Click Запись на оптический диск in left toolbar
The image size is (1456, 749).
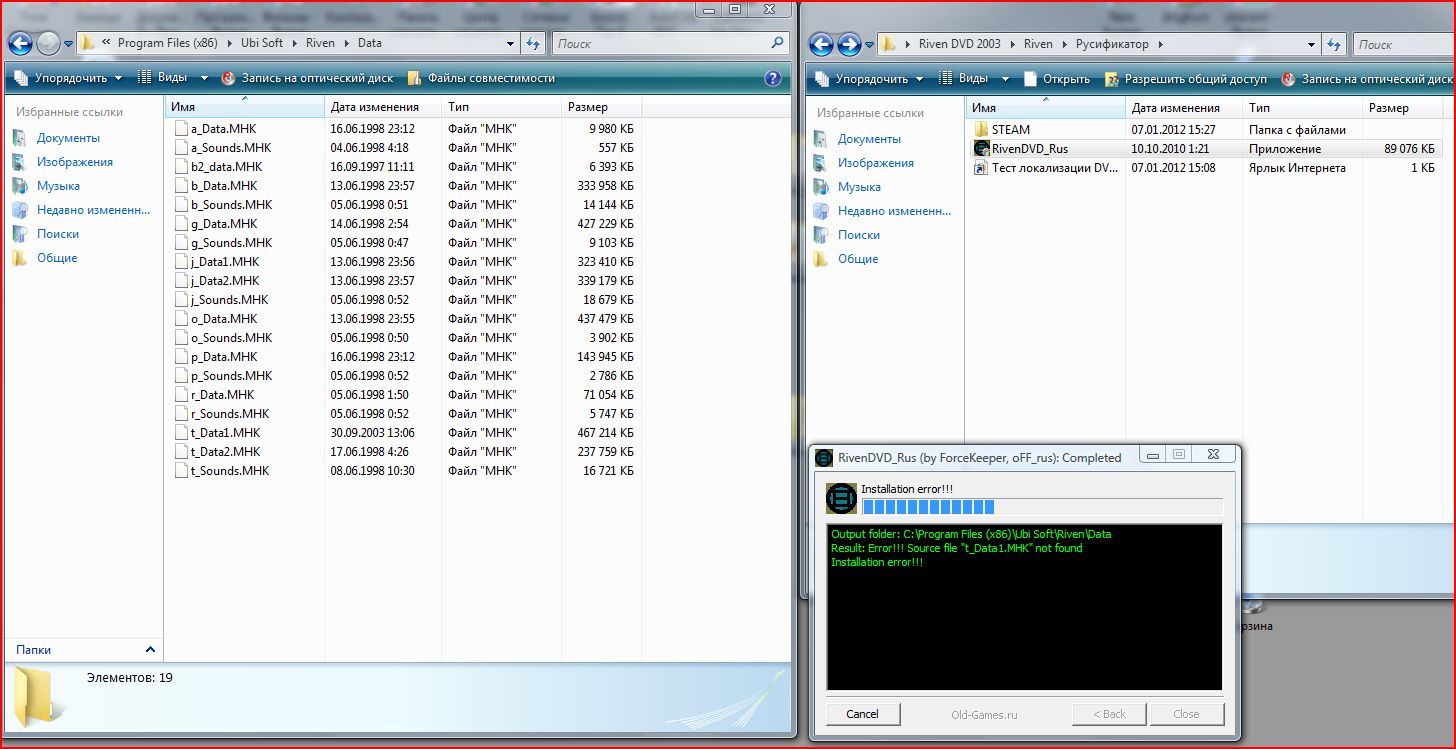coord(307,78)
